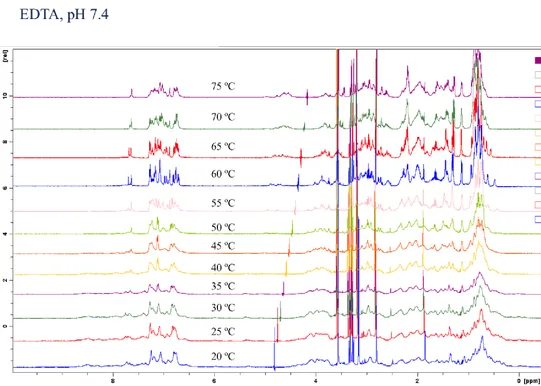Click the legend box for 20 °C spectrum
Screen dimensions: 541x386
(538, 219)
